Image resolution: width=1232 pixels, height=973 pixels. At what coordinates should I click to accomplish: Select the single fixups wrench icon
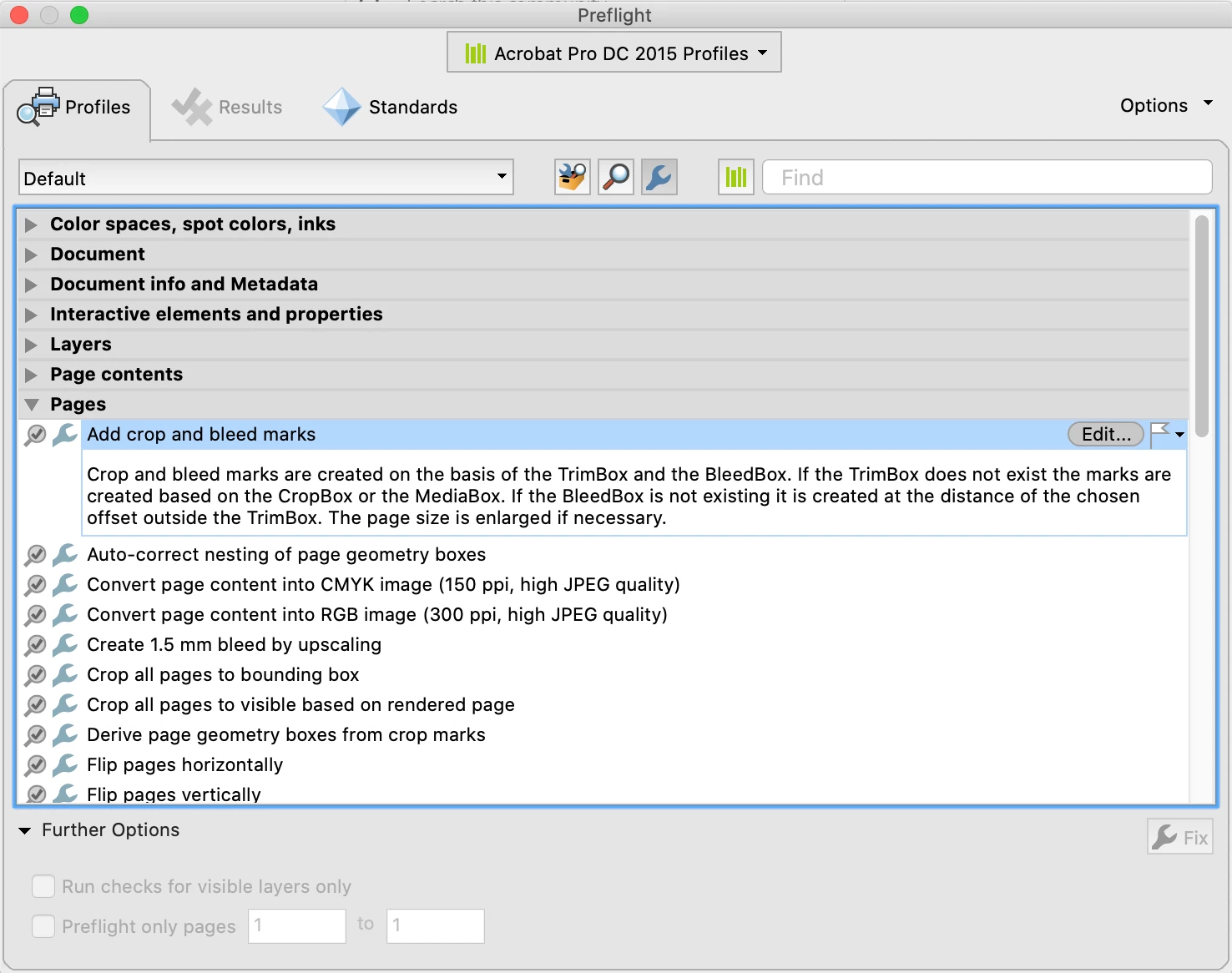(x=659, y=177)
